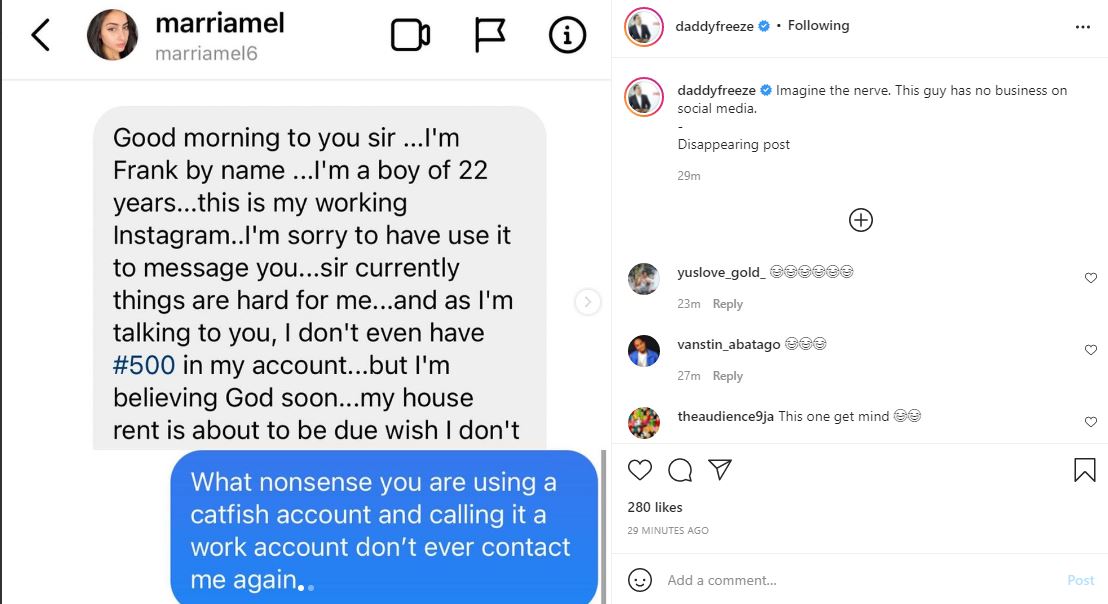Click the flag icon in chat header

[489, 36]
